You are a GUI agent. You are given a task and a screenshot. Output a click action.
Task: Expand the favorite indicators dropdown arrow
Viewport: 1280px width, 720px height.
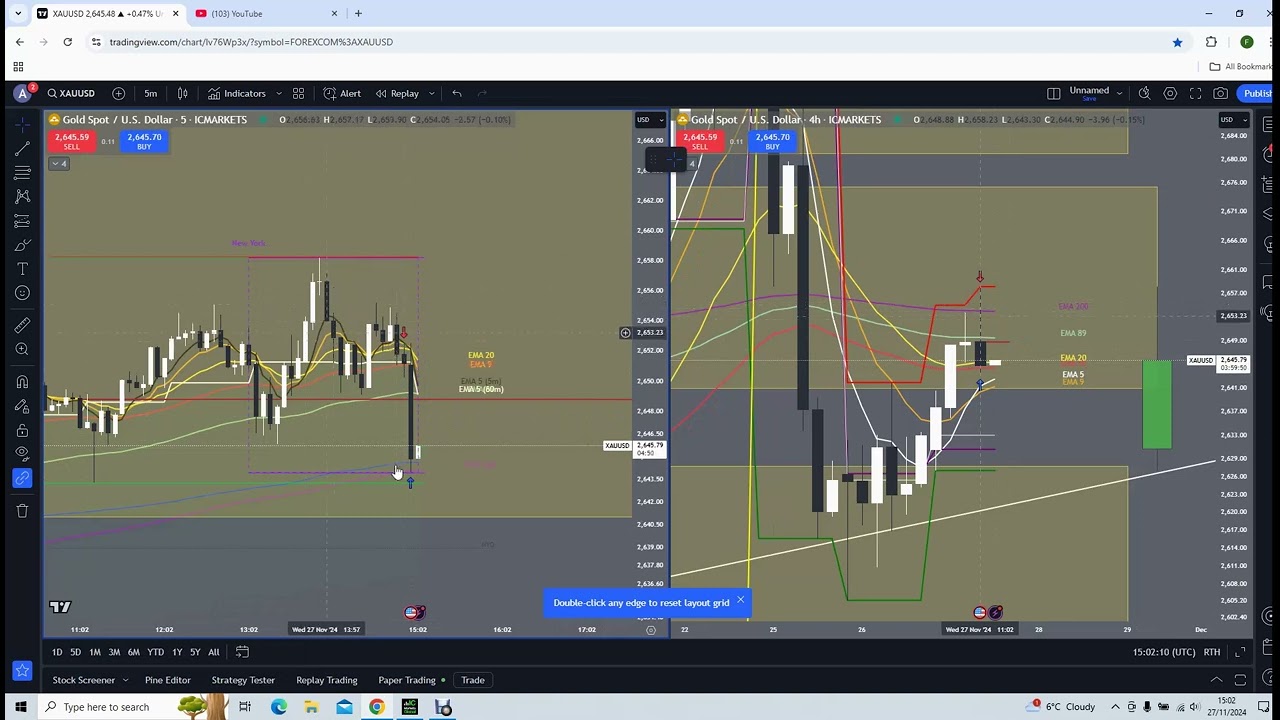pos(277,93)
